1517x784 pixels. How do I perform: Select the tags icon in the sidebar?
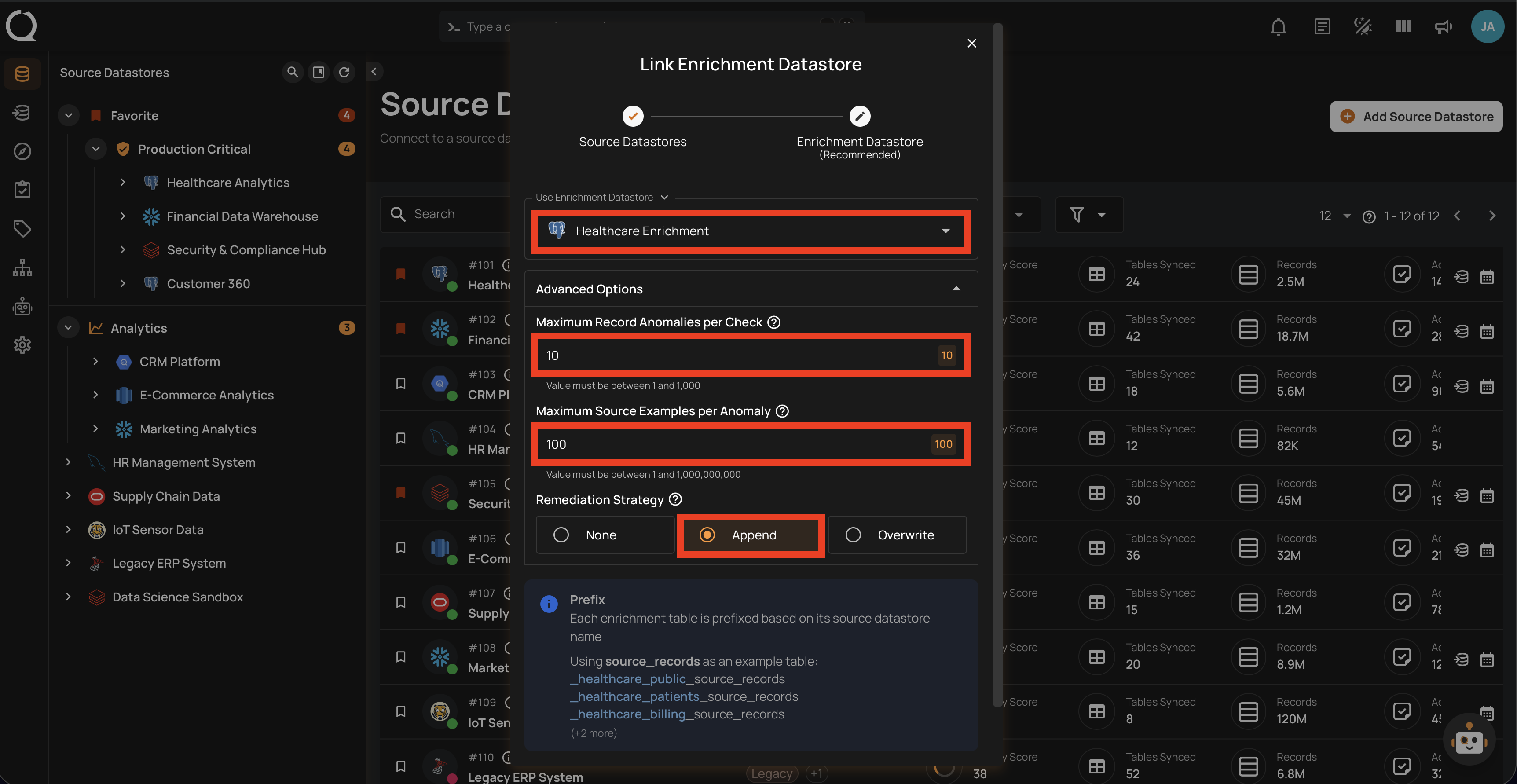pos(22,228)
